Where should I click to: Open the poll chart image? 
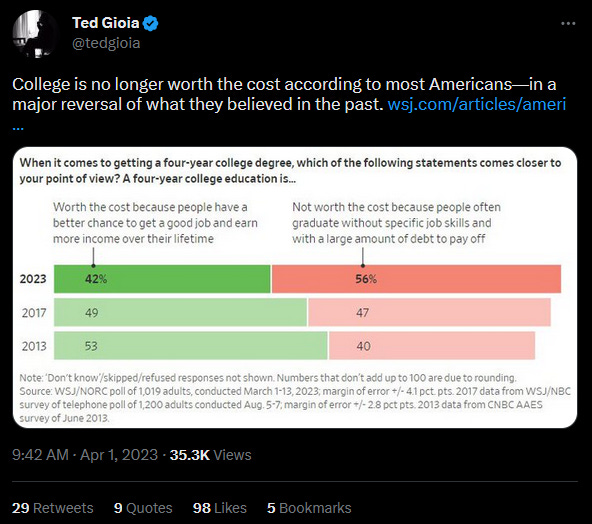(295, 287)
